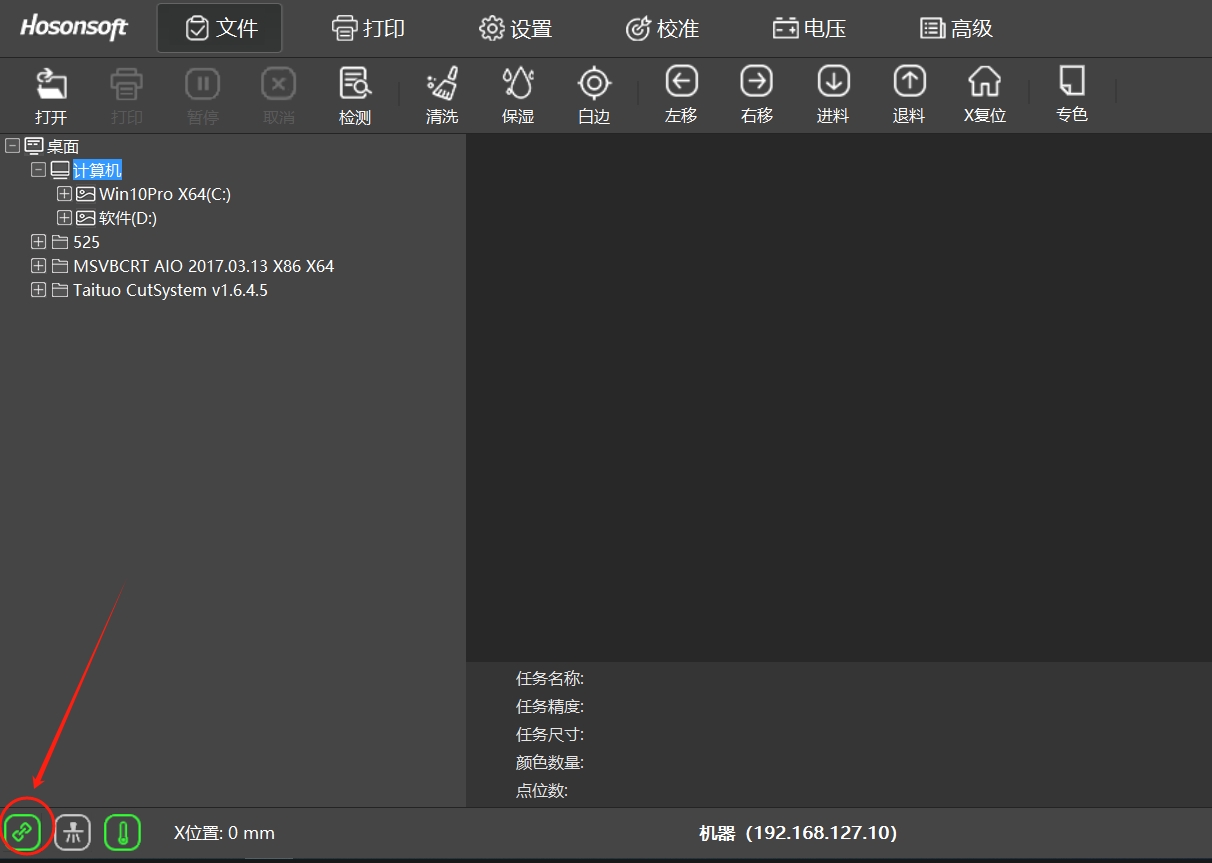Move carriage right with 右移 arrow
The width and height of the screenshot is (1212, 863).
757,82
